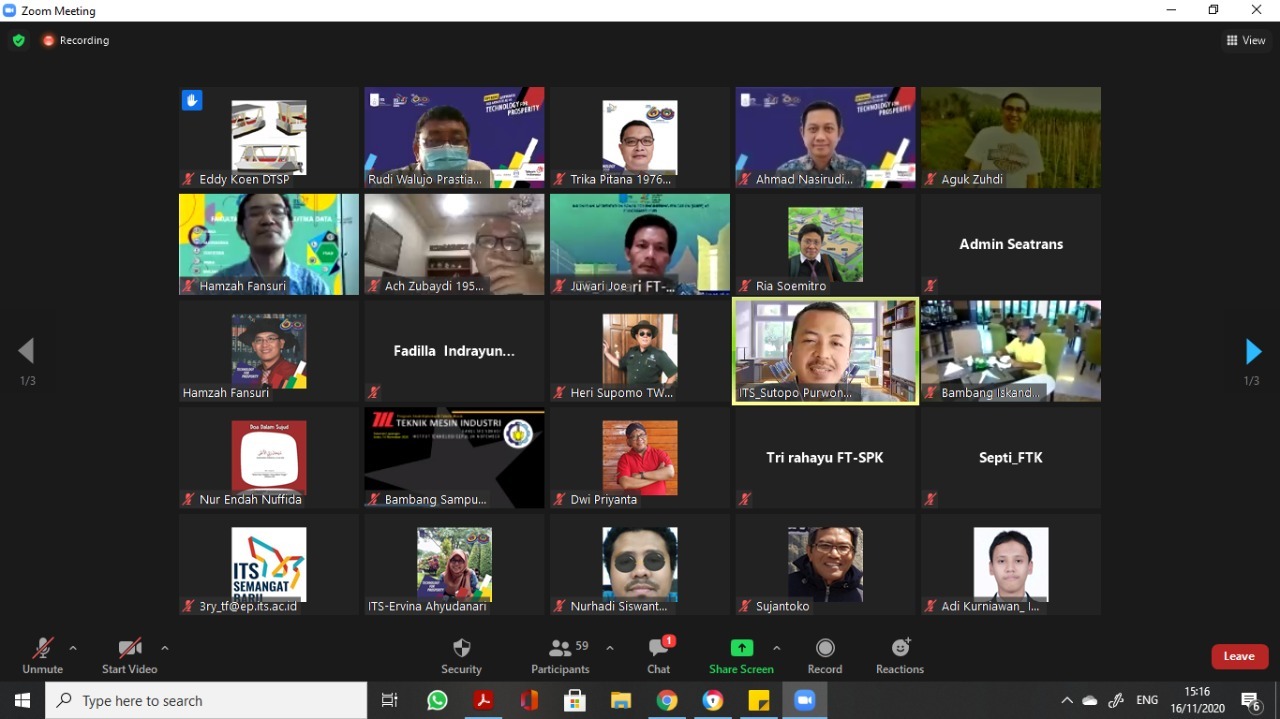Select ITS_Sutopo Purwono's highlighted video tile

click(825, 351)
